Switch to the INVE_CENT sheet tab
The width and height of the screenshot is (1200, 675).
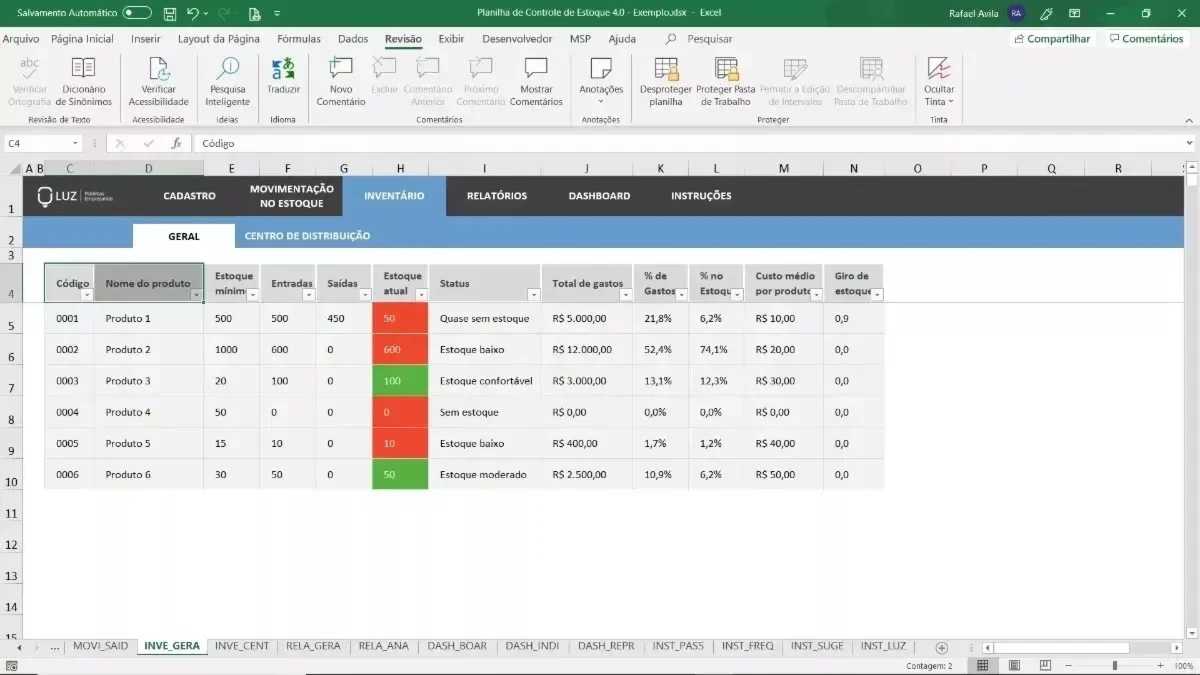(242, 646)
